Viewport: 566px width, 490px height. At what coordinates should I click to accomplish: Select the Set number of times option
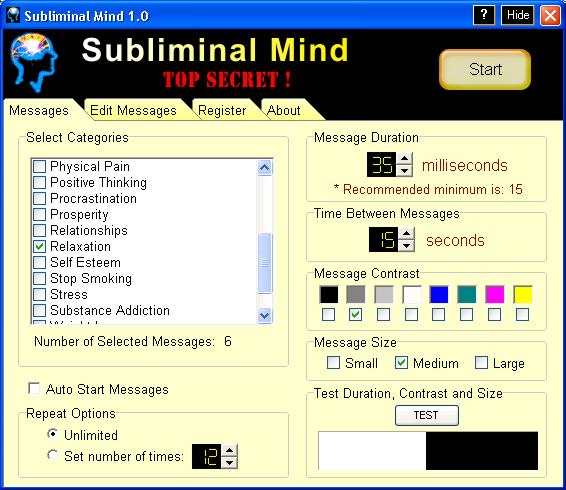(53, 455)
